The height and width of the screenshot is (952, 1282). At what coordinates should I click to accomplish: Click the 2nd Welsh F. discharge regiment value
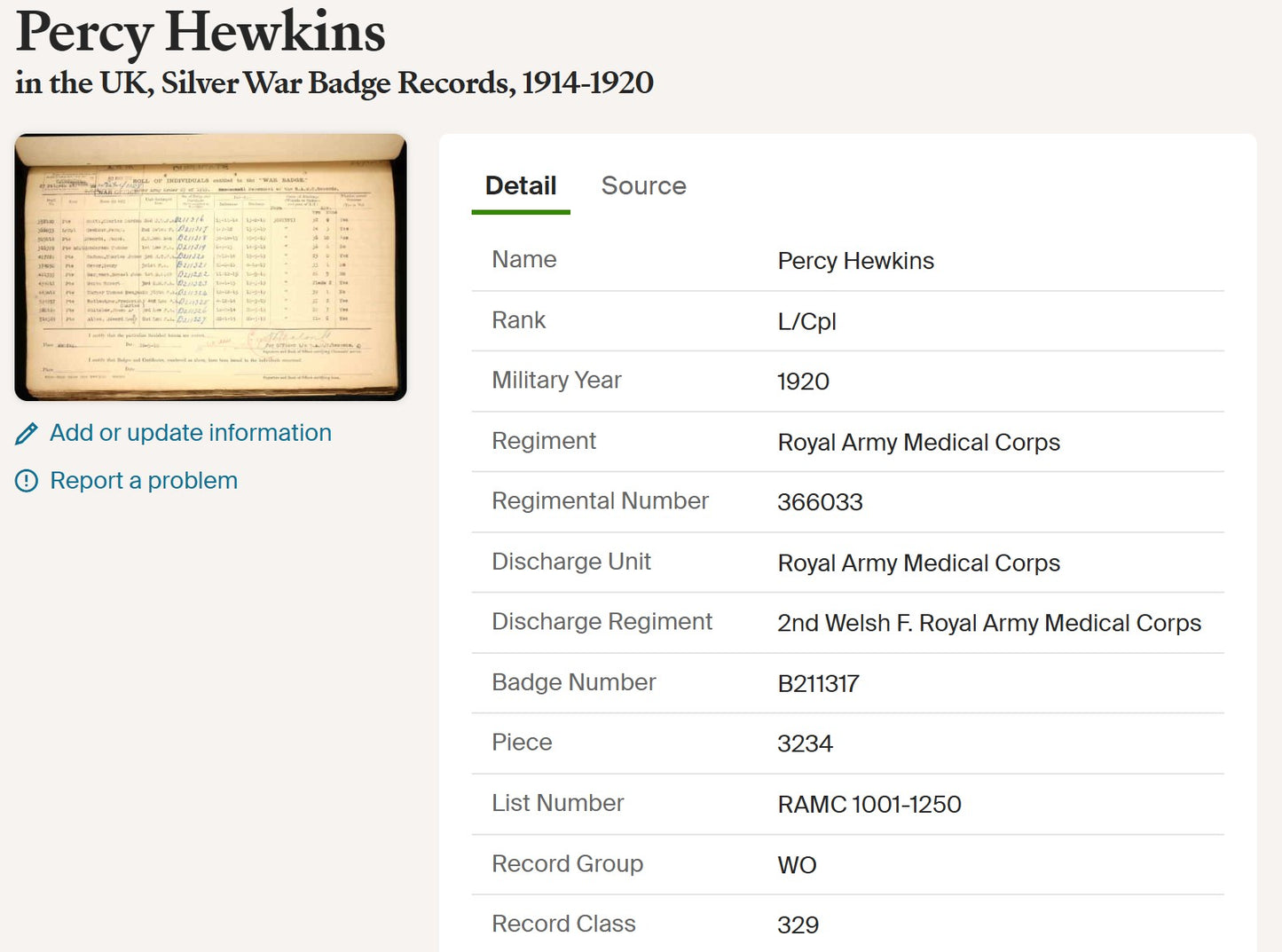(x=989, y=623)
